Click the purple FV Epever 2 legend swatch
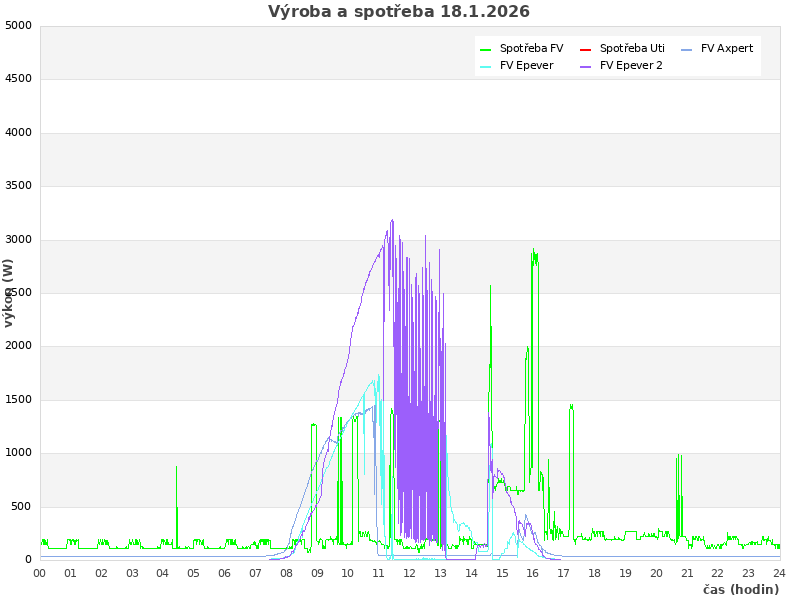 click(586, 66)
